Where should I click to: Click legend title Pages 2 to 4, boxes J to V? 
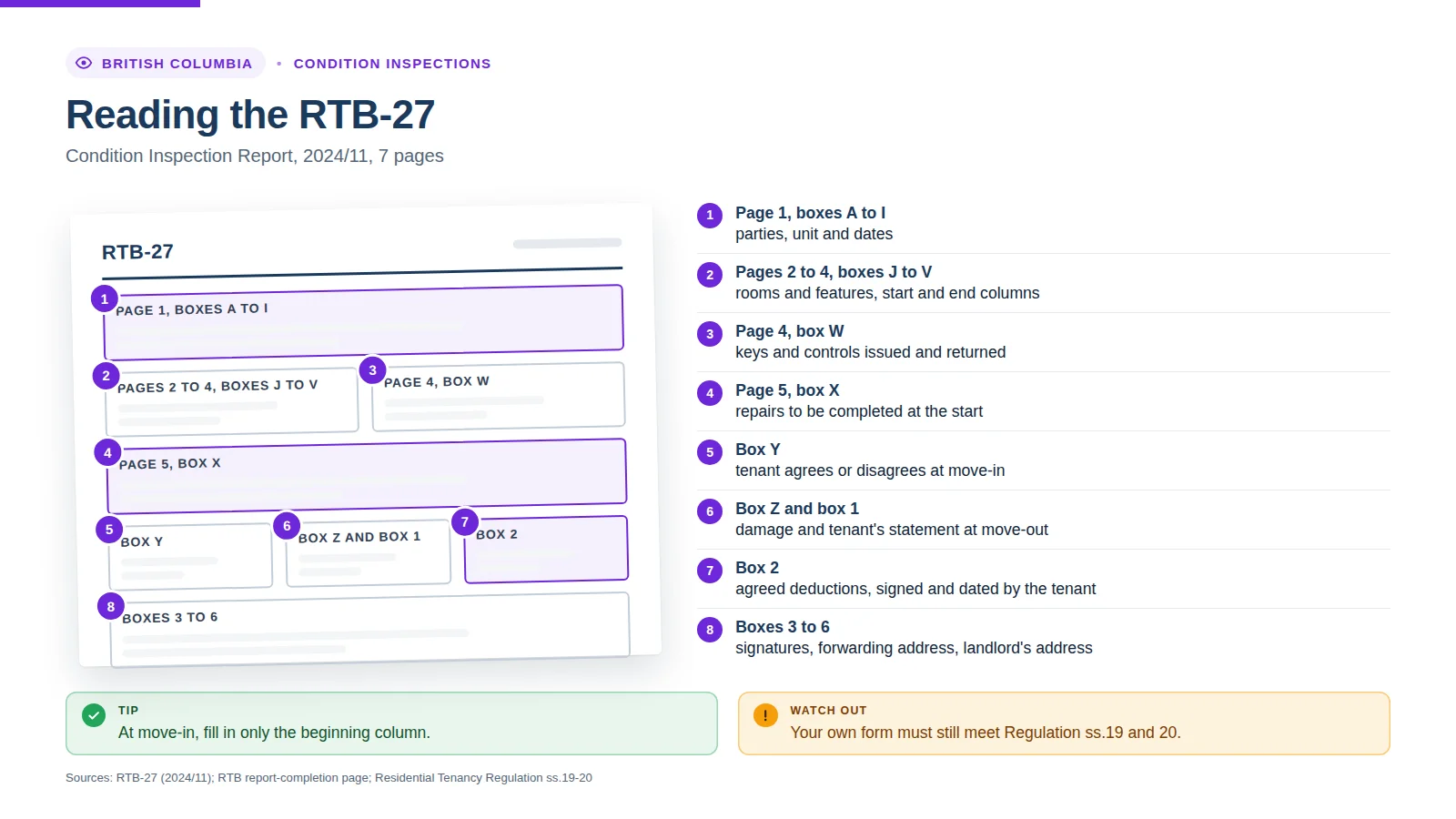click(834, 272)
